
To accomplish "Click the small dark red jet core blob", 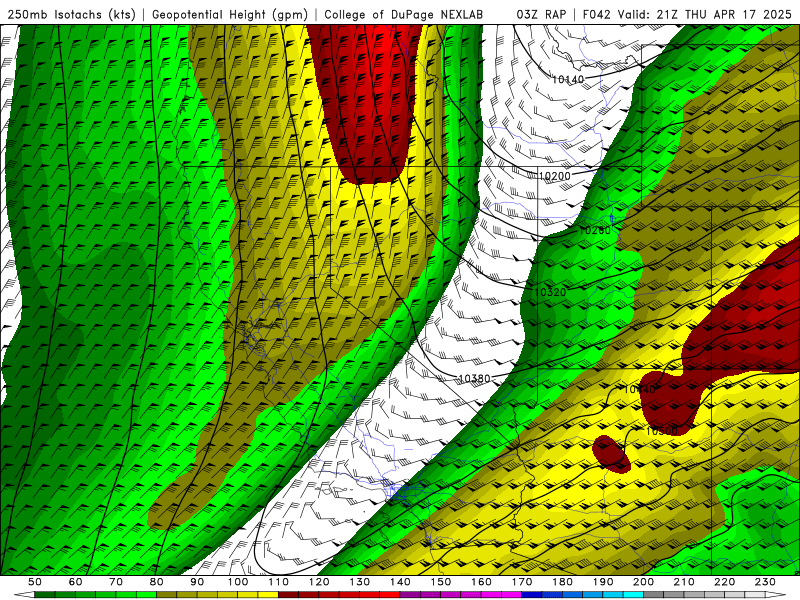I will (611, 454).
